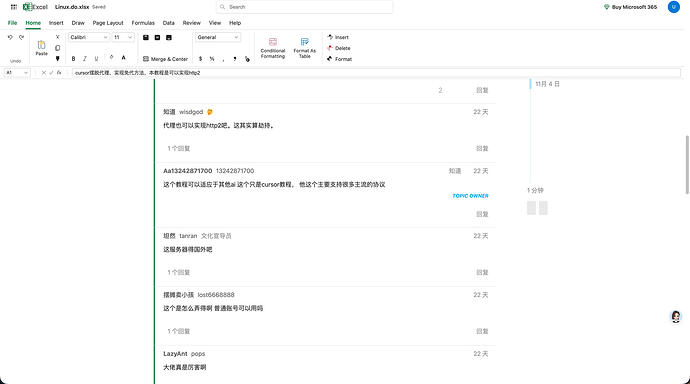Screen dimensions: 690x384
Task: Click into the formula bar text
Action: pyautogui.click(x=376, y=73)
